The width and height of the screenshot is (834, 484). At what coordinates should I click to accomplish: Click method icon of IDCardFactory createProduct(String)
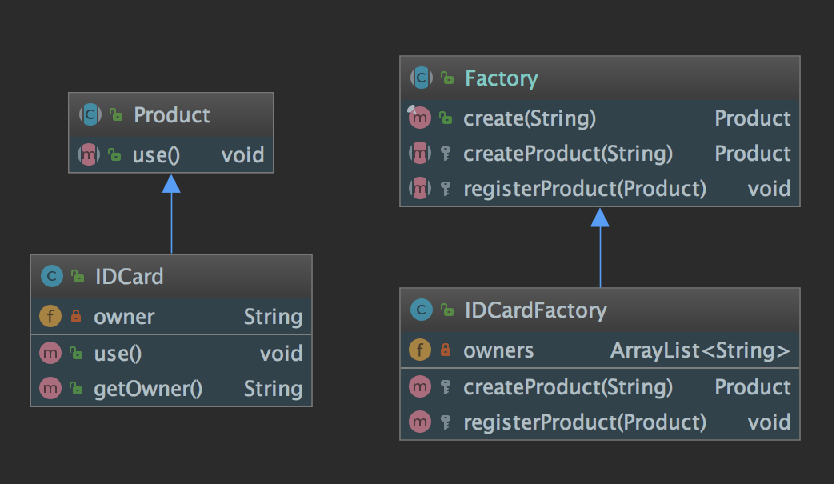420,387
